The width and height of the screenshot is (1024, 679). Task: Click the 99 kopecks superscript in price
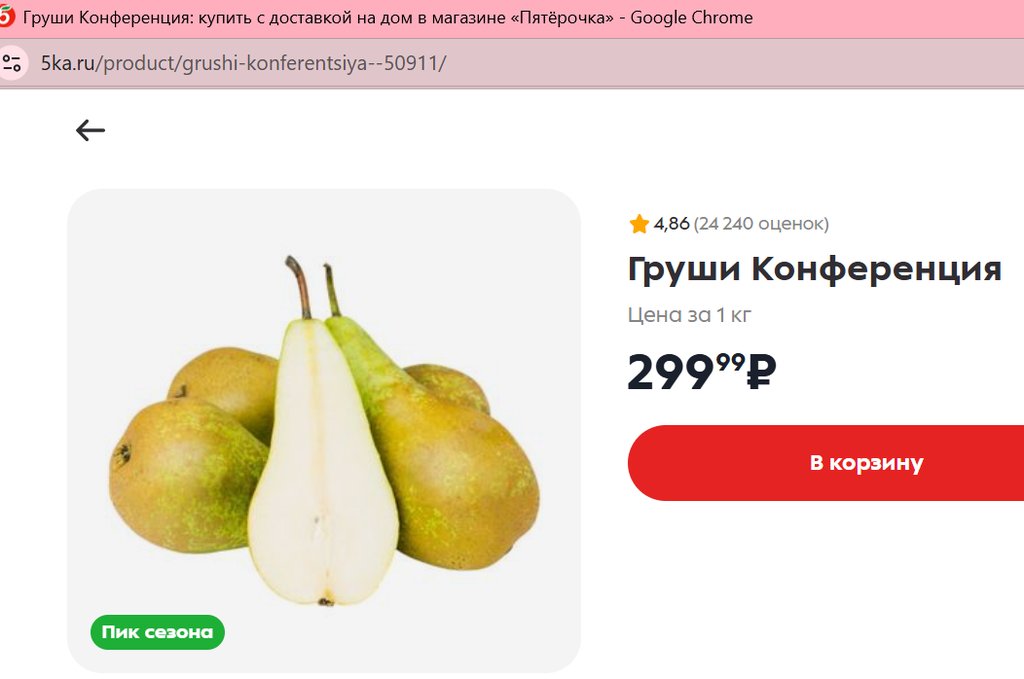click(731, 361)
